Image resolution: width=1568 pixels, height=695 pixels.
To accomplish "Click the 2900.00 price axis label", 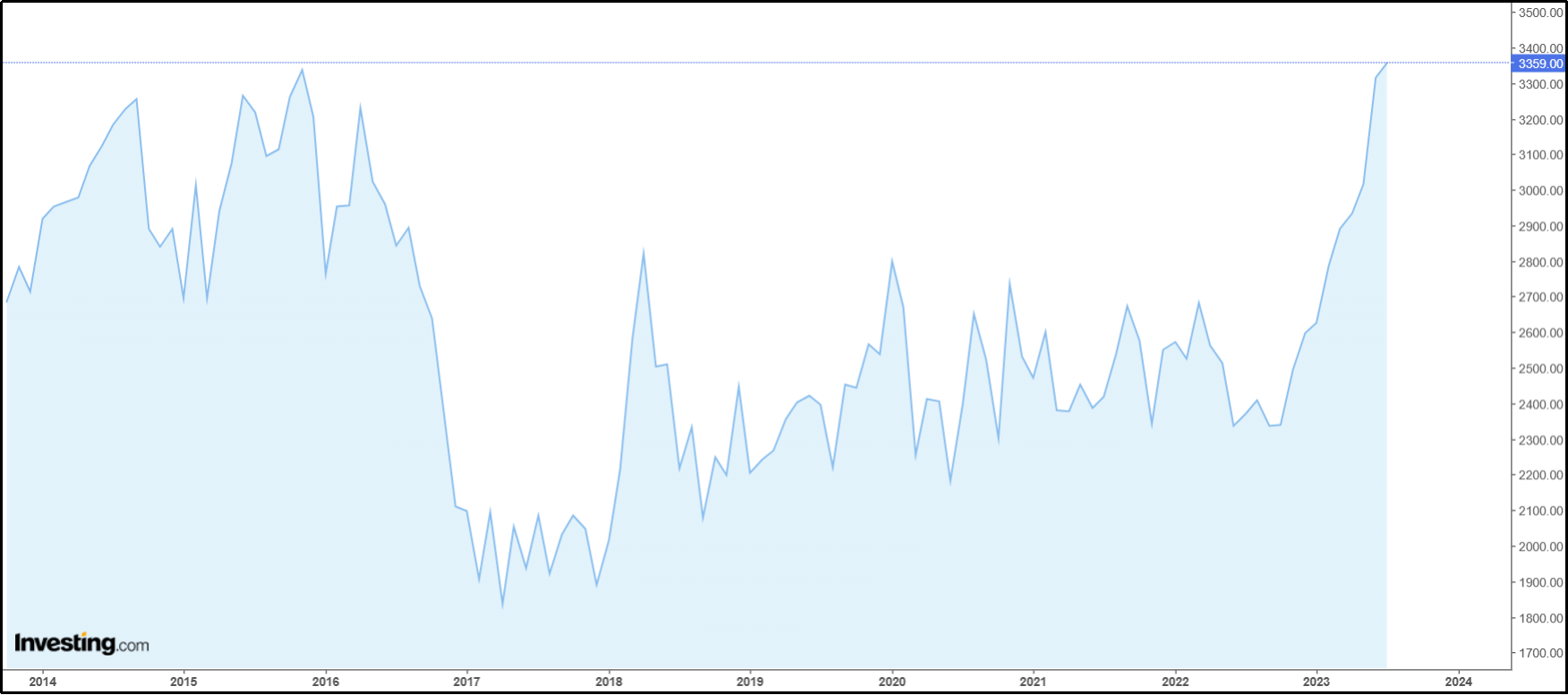I will 1540,226.
